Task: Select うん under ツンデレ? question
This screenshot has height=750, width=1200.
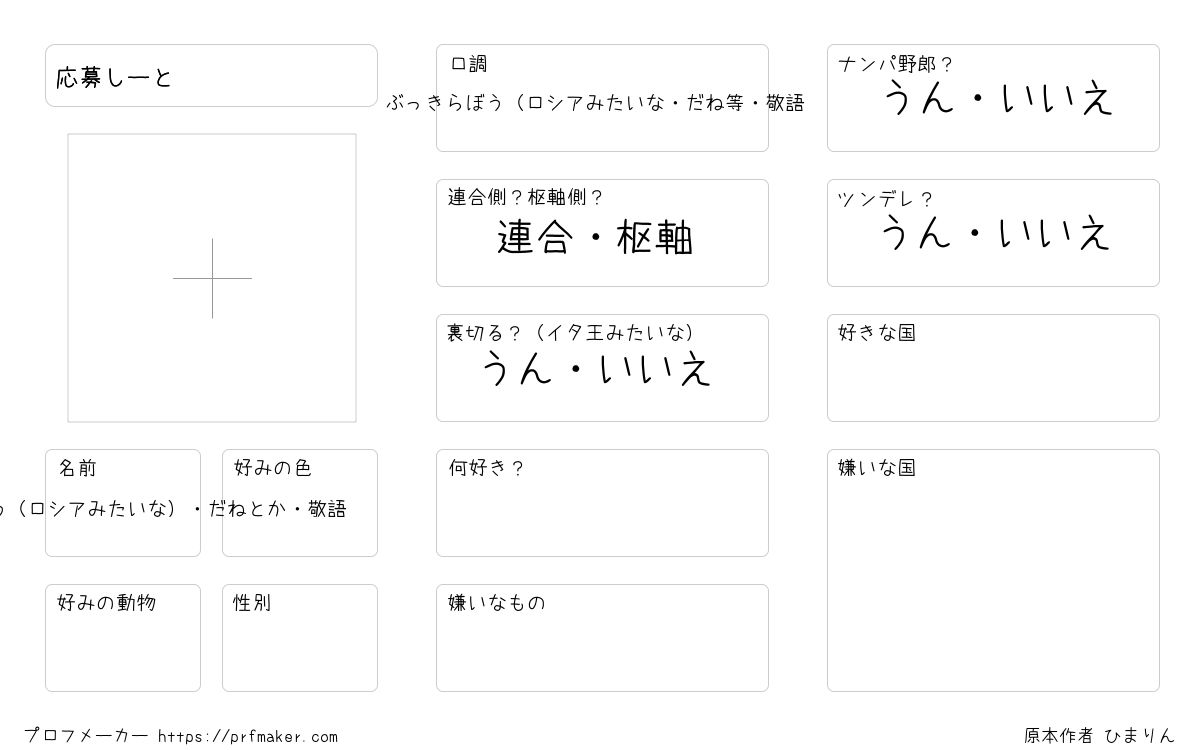Action: coord(916,233)
